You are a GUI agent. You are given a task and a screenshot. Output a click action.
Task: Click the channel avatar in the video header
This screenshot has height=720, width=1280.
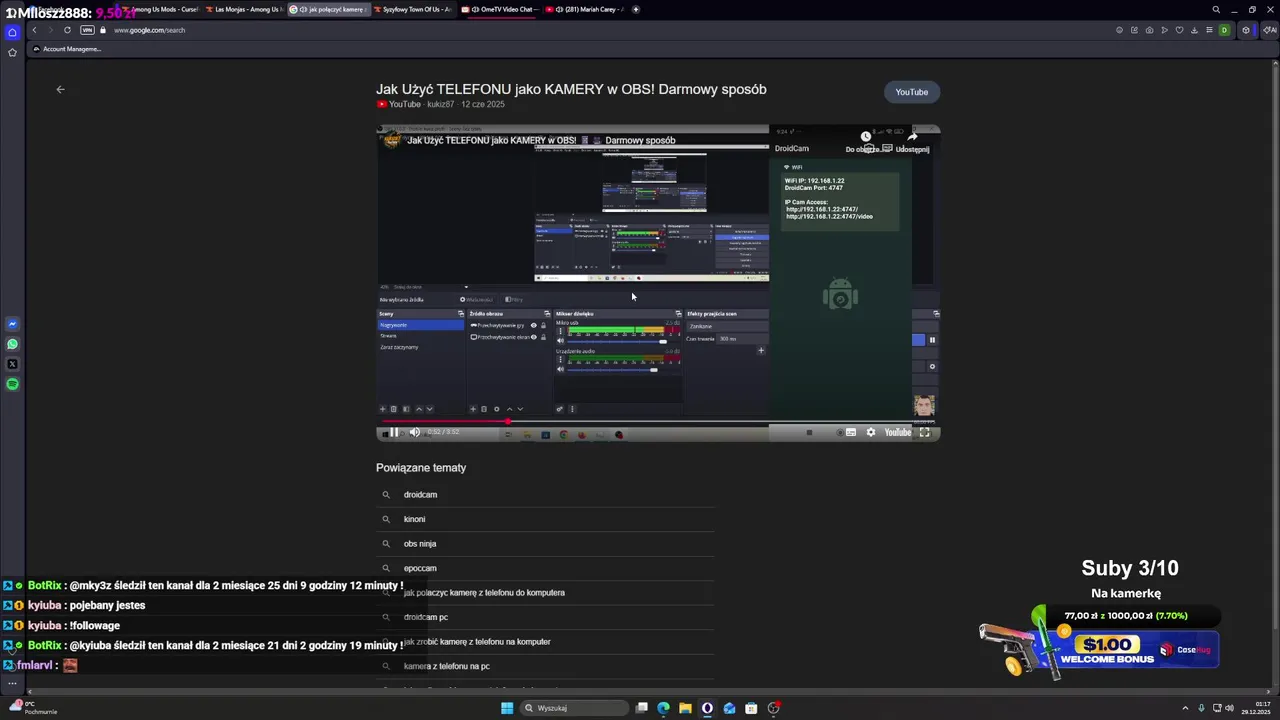point(392,139)
